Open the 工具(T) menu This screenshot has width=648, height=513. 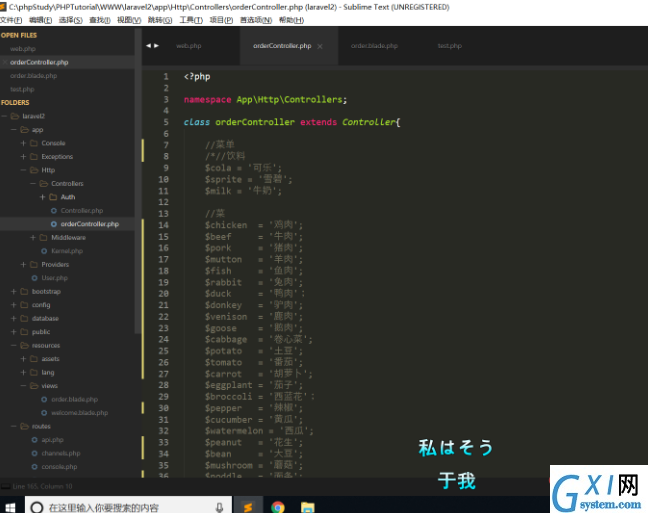pos(191,20)
